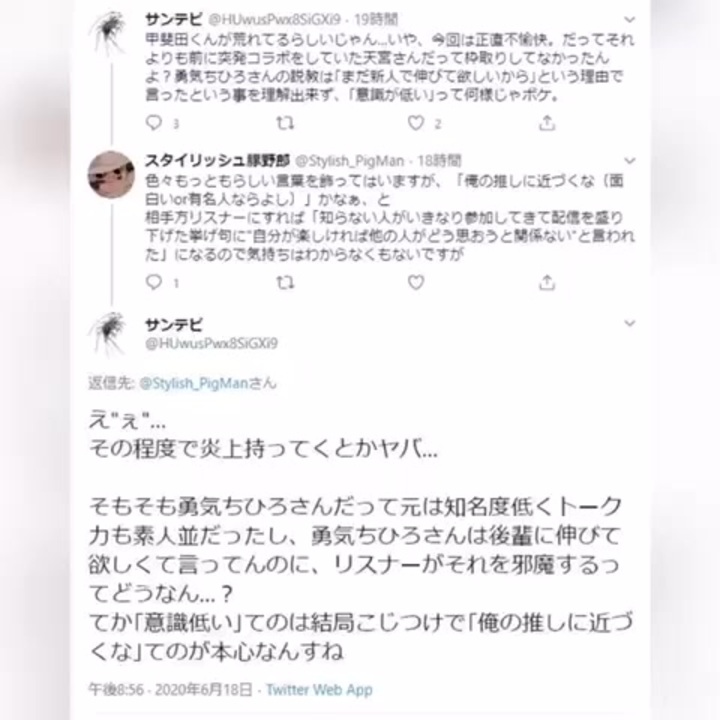The height and width of the screenshot is (720, 720).
Task: Open the スタイリッシュ豚野郎 display name
Action: coord(218,161)
